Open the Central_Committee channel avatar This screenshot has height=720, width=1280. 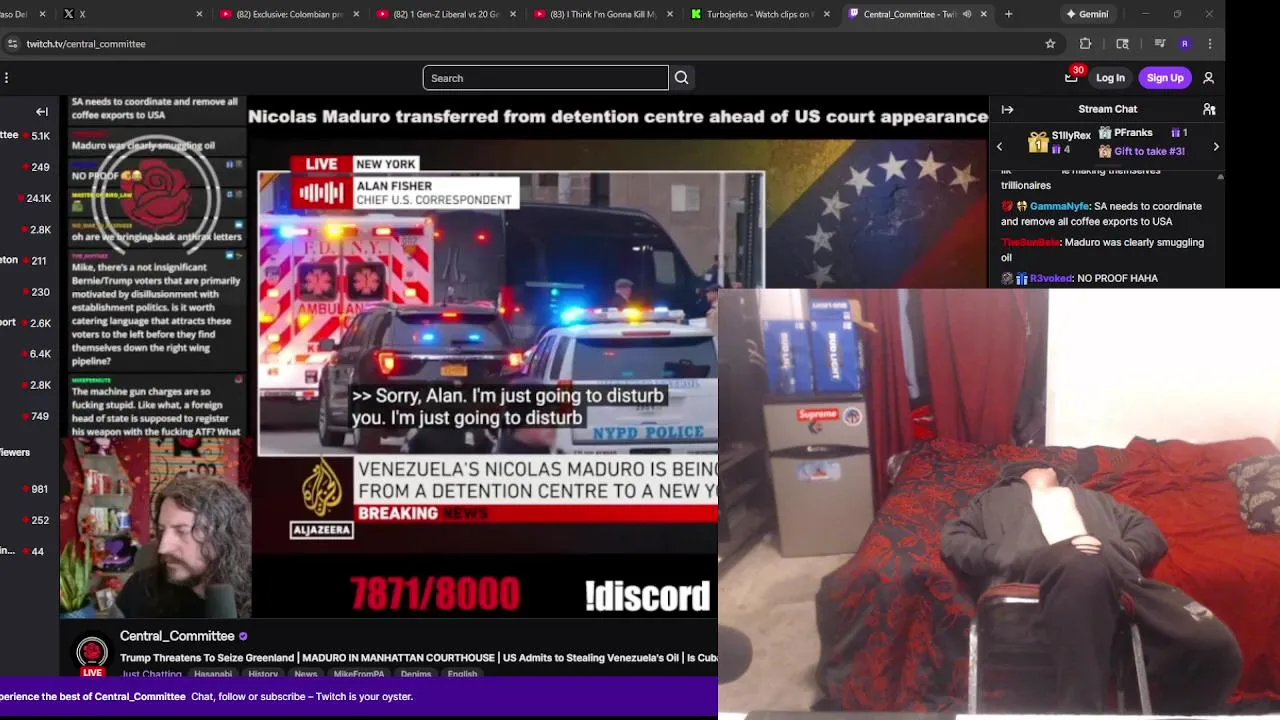tap(92, 652)
